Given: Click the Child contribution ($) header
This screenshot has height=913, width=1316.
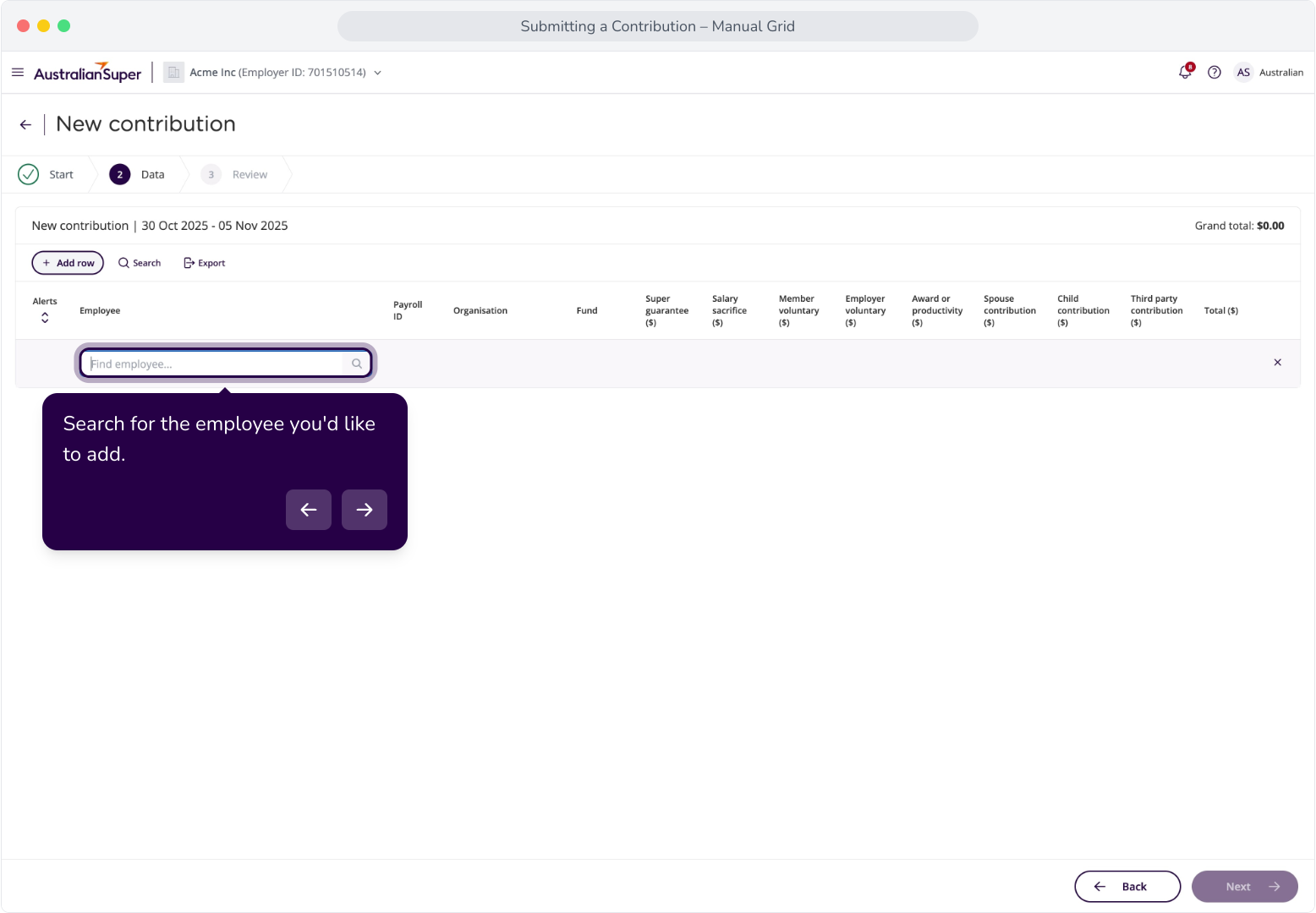Looking at the screenshot, I should coord(1083,311).
